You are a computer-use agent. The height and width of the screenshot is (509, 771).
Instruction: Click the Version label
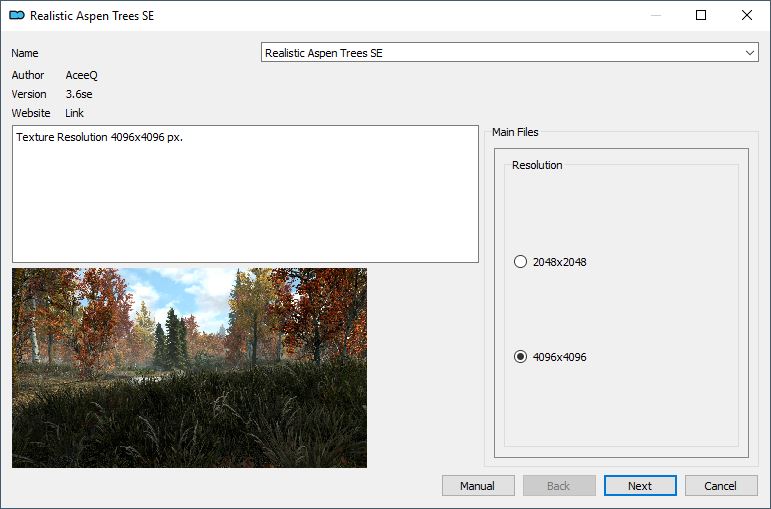point(29,94)
